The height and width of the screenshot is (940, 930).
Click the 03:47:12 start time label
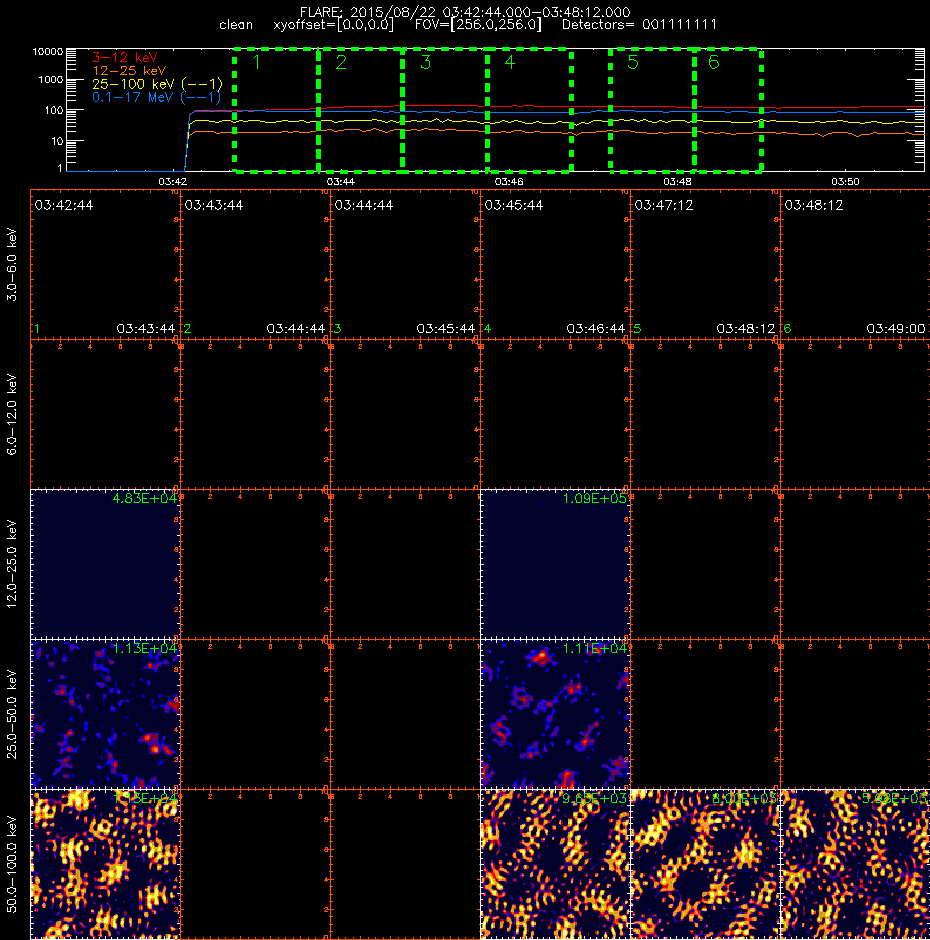click(x=664, y=205)
